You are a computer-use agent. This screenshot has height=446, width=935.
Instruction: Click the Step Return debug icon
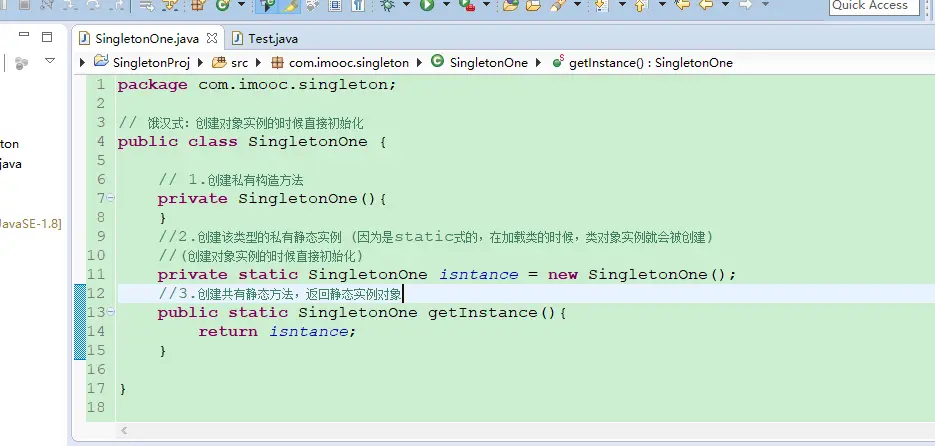click(117, 5)
